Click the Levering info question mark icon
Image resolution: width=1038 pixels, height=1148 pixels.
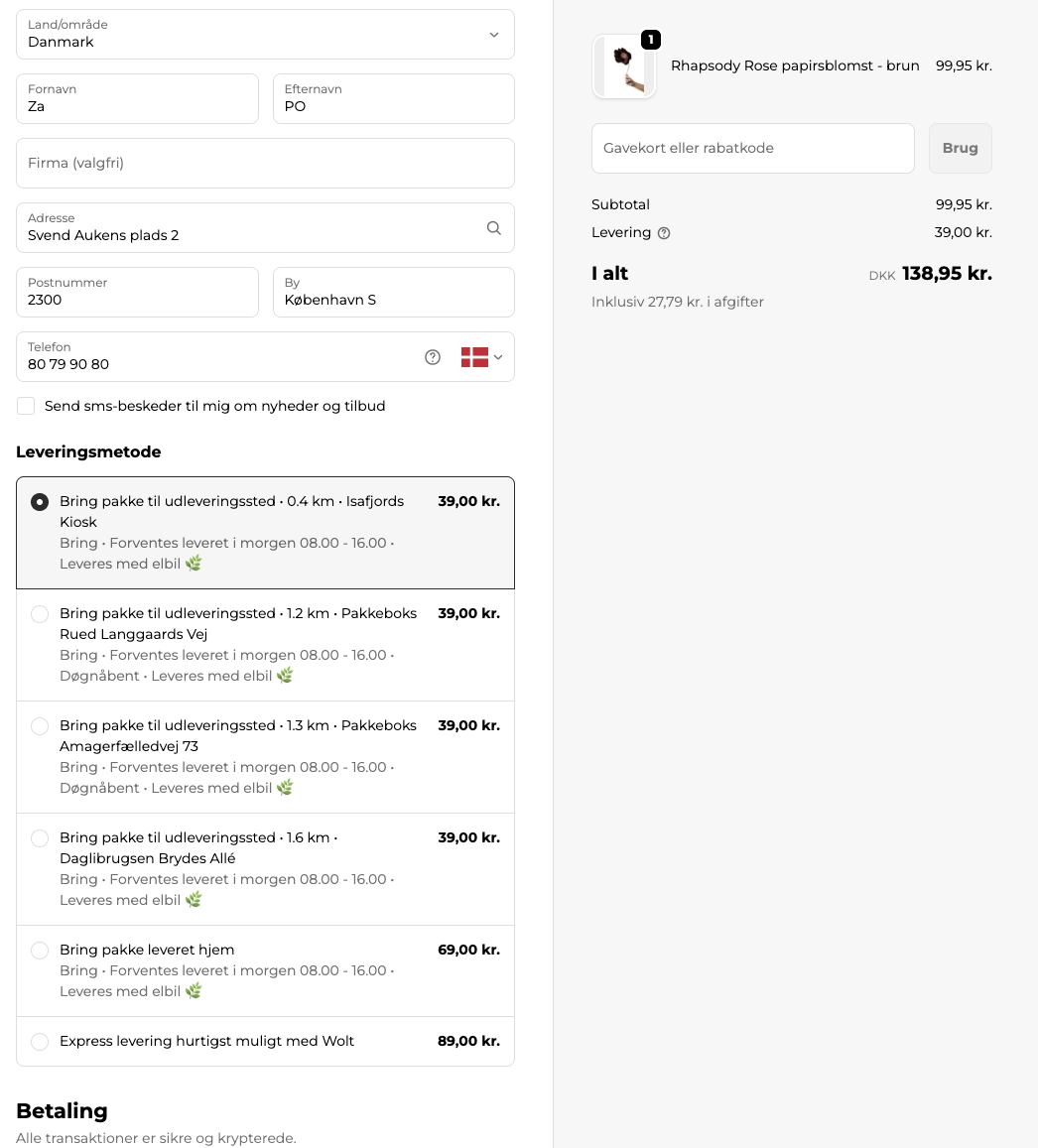[664, 233]
